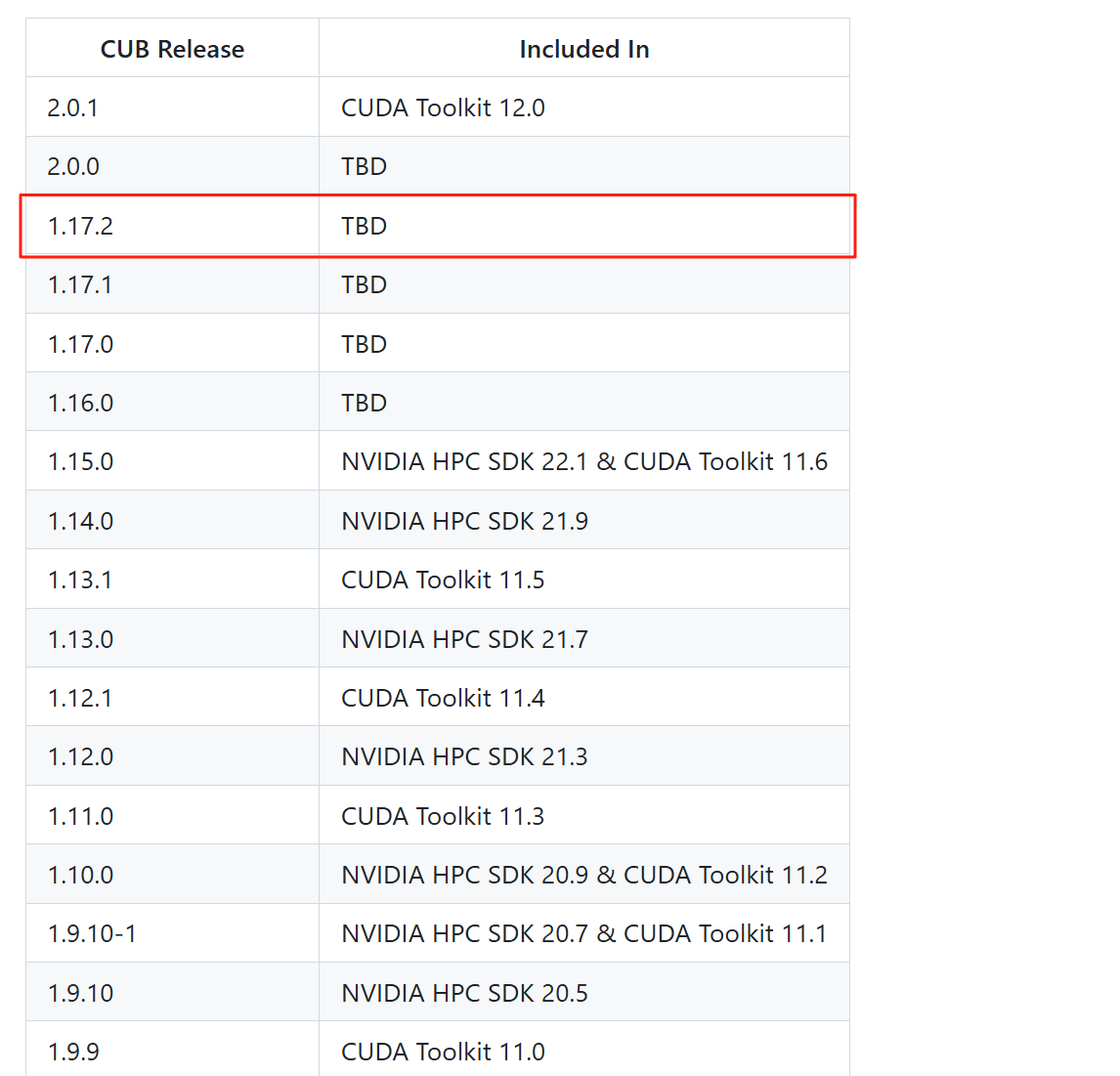Click "NVIDIA HPC SDK 20.9 & CUDA Toolkit 11.2"
This screenshot has height=1076, width=1120.
(x=584, y=874)
